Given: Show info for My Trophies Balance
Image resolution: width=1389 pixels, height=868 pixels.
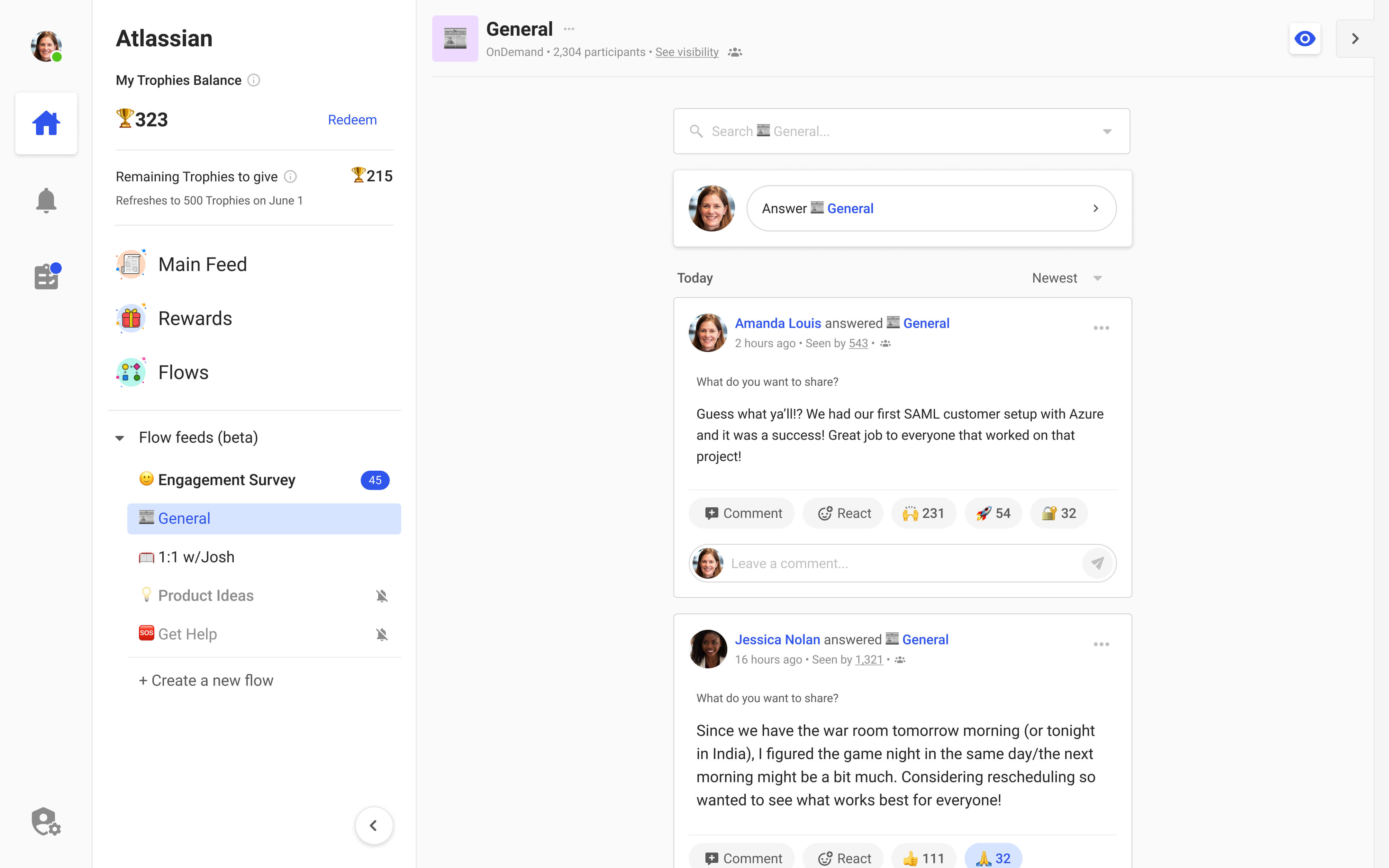Looking at the screenshot, I should [x=254, y=80].
